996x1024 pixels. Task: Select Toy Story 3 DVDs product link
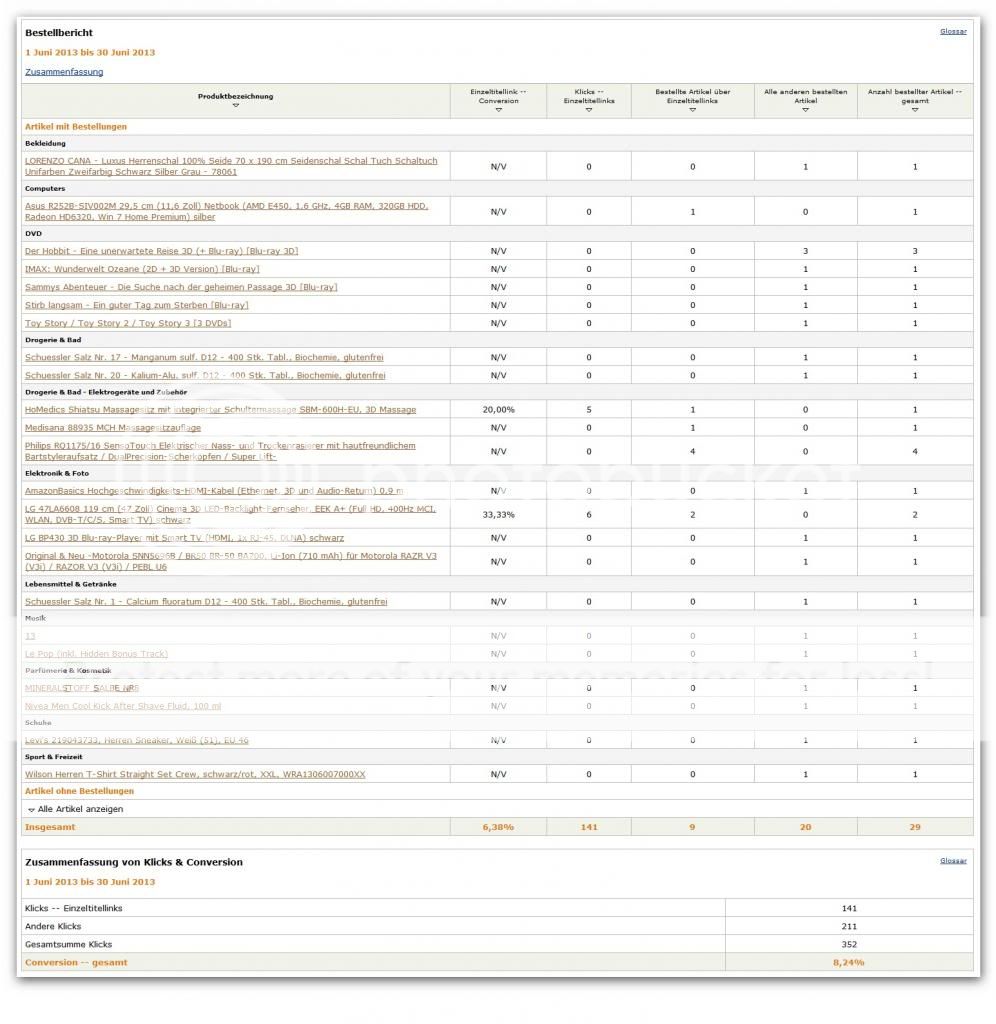128,323
